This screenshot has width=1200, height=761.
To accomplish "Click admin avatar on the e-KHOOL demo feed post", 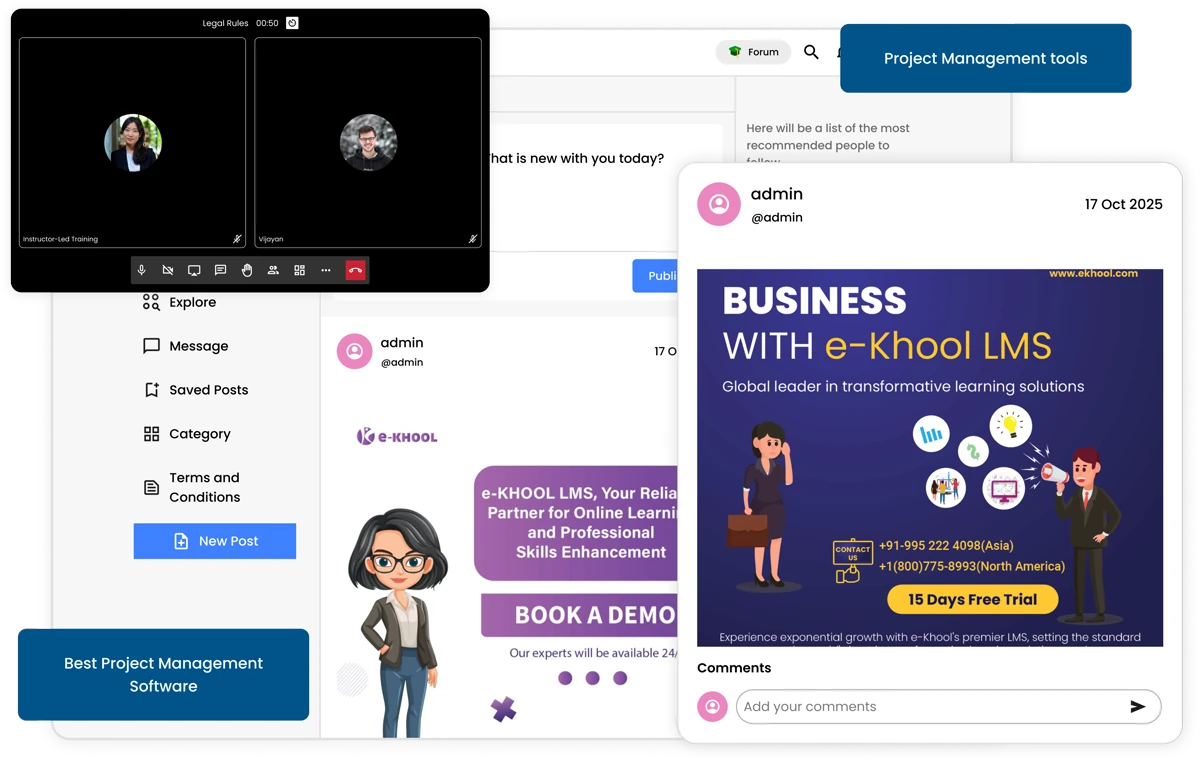I will point(354,351).
